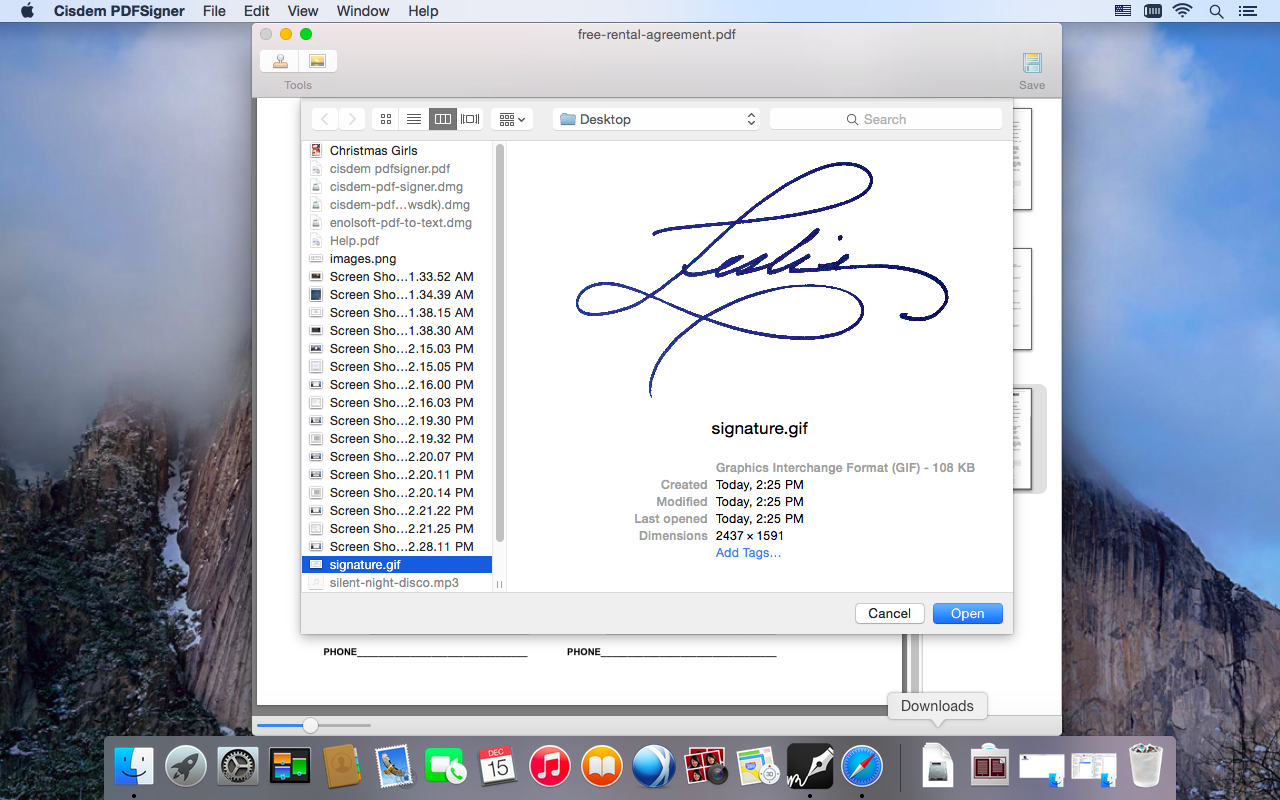Click Cancel in the file dialog
The image size is (1280, 800).
click(889, 613)
